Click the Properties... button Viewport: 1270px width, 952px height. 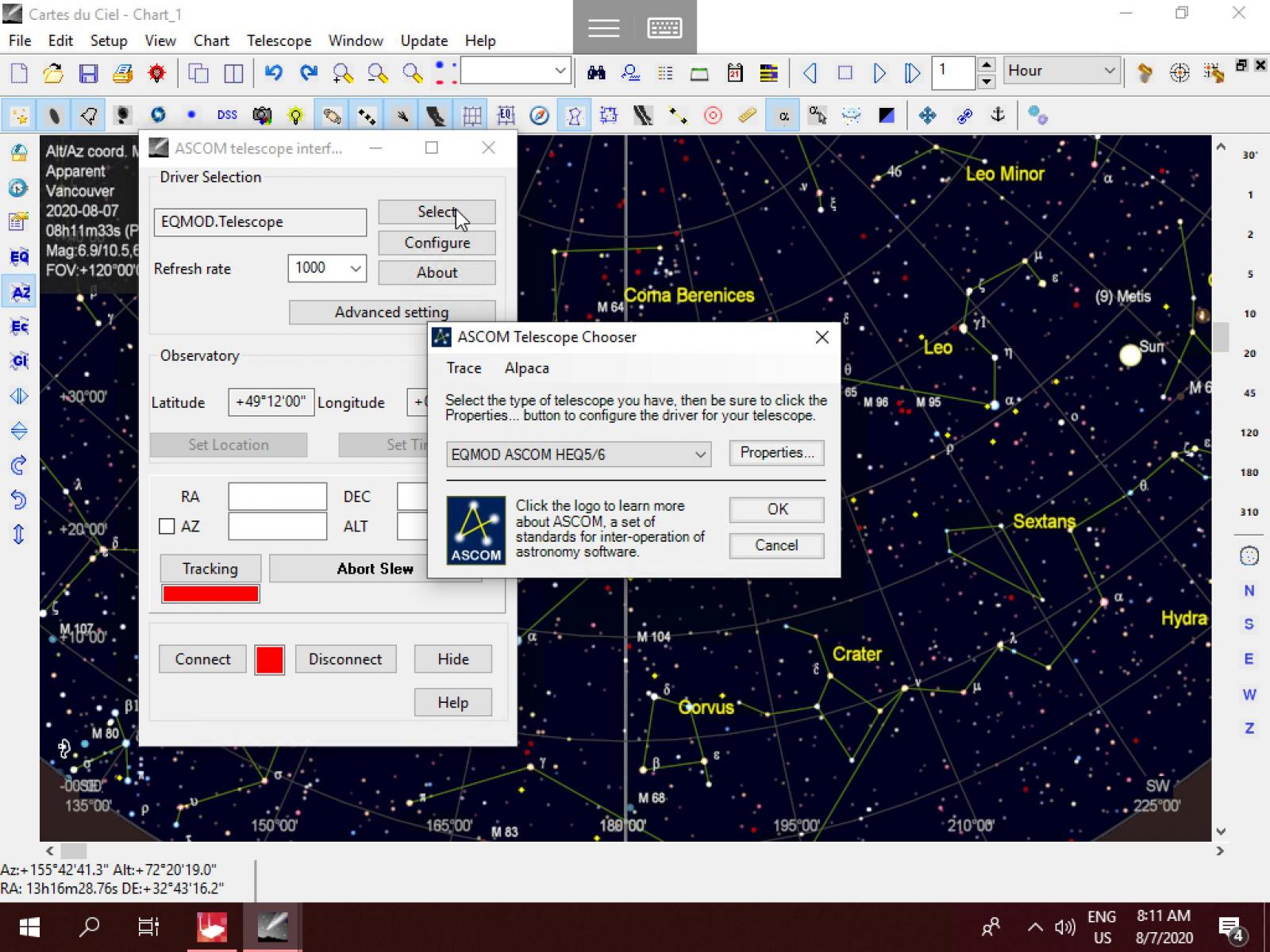777,453
